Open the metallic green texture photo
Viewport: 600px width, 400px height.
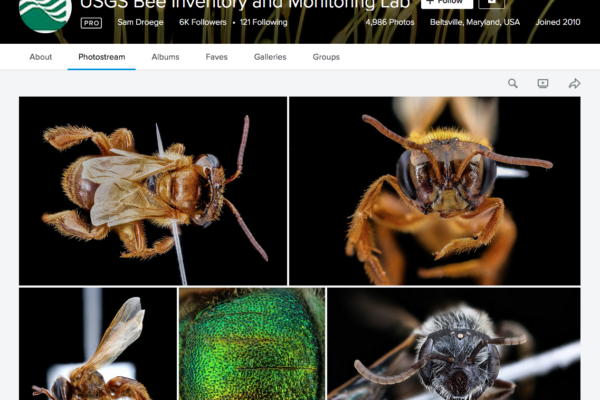252,344
